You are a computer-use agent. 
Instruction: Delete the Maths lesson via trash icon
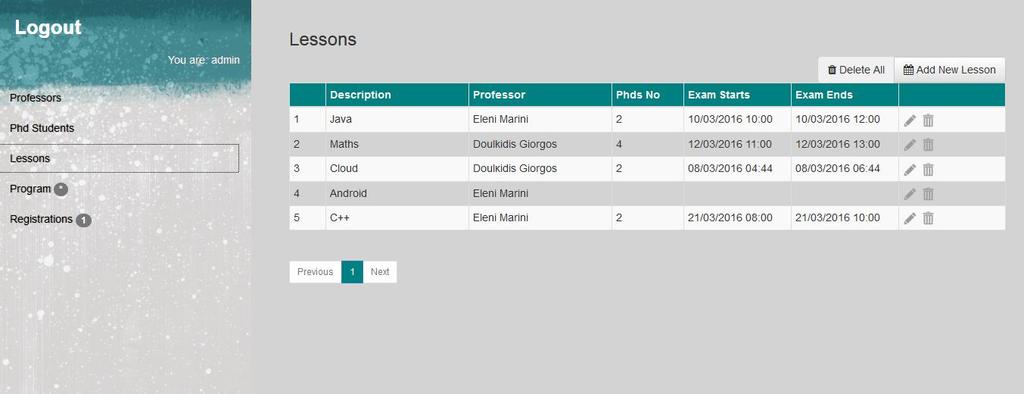(928, 144)
